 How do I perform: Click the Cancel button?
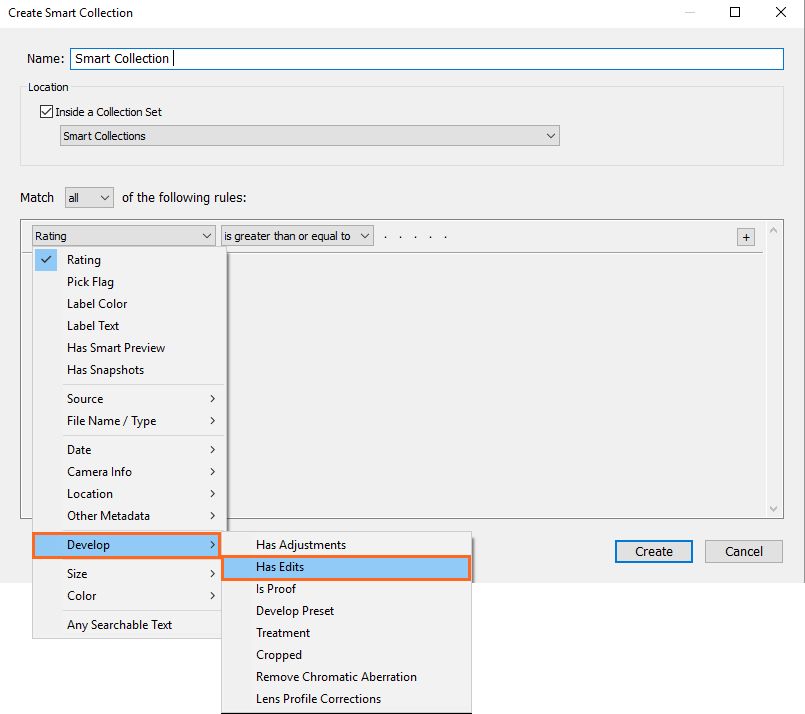(743, 551)
